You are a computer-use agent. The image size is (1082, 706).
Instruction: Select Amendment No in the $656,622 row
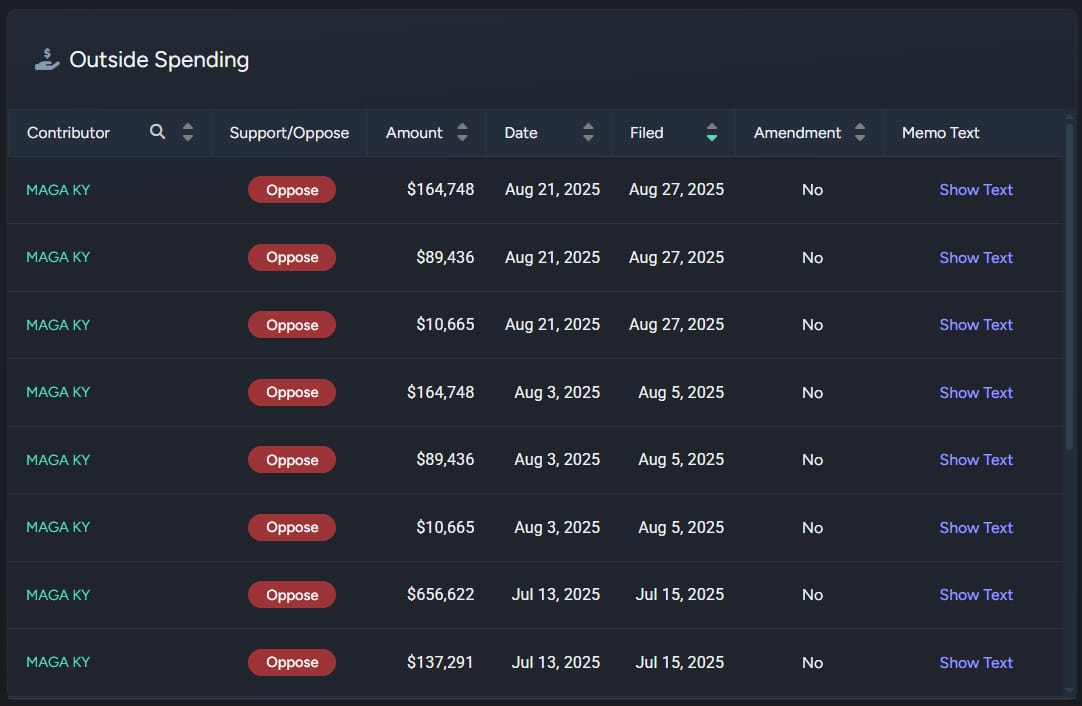coord(812,595)
